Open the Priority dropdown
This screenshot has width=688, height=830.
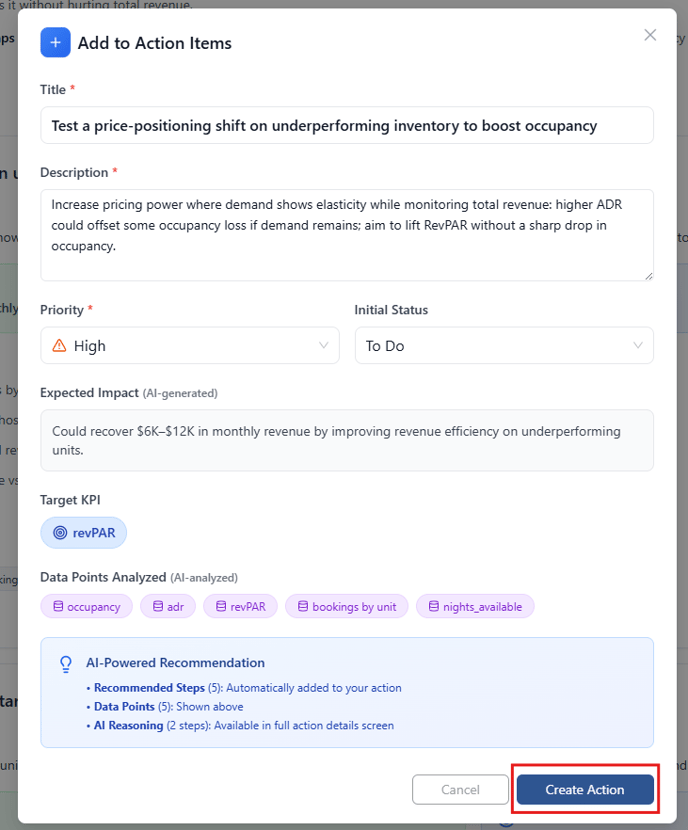(x=190, y=346)
